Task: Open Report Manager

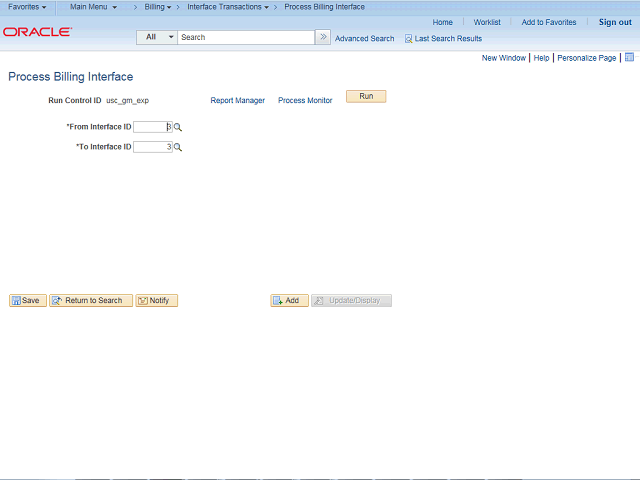Action: point(238,100)
